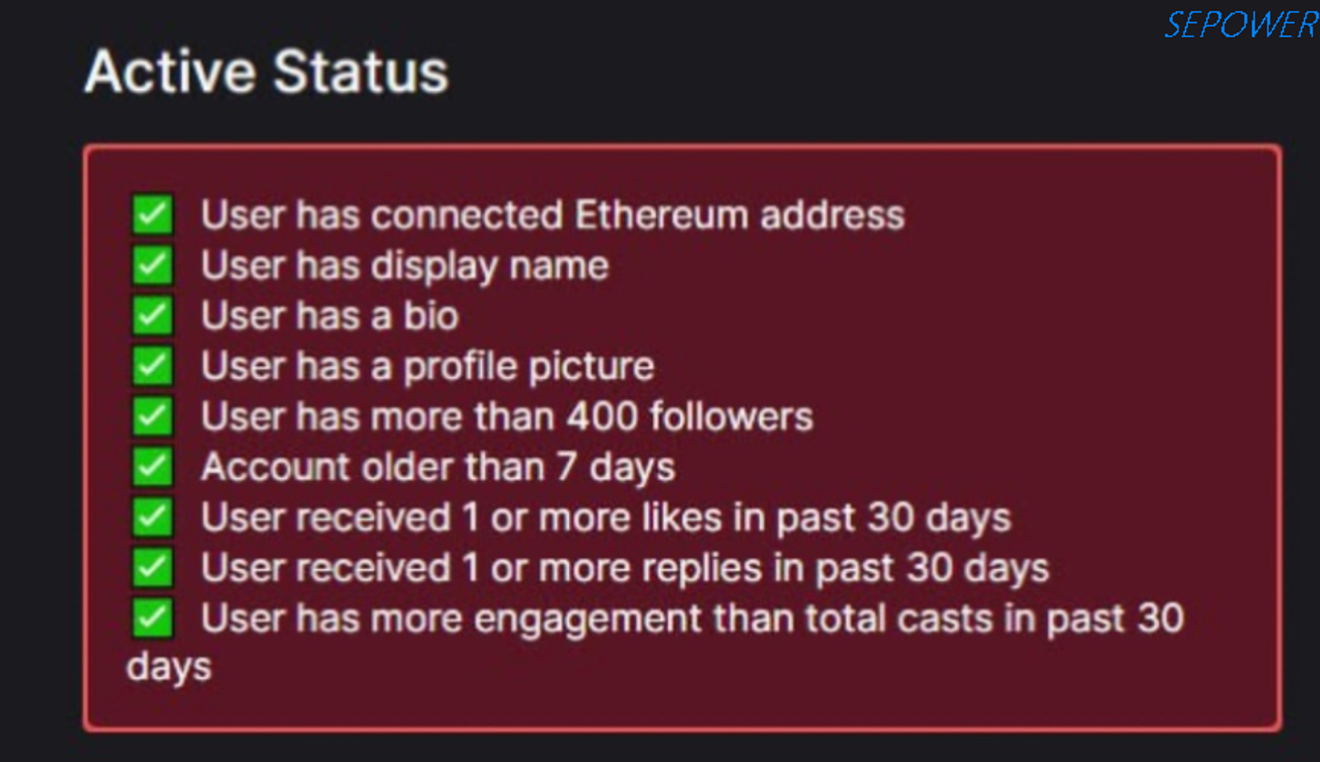This screenshot has height=762, width=1320.
Task: Select the check icon beside account age
Action: point(152,467)
